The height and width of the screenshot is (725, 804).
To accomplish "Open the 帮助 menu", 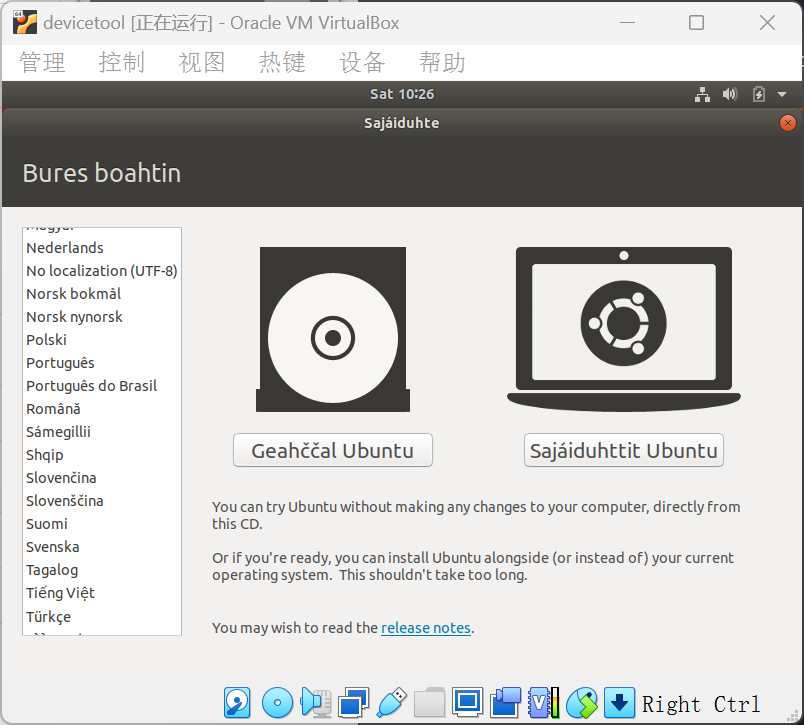I will click(443, 63).
